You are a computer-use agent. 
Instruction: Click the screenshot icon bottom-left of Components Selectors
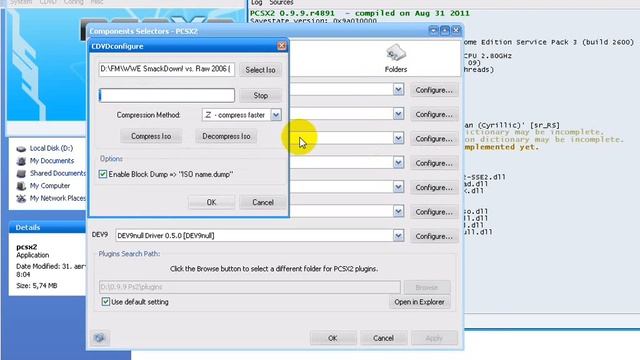pos(100,338)
